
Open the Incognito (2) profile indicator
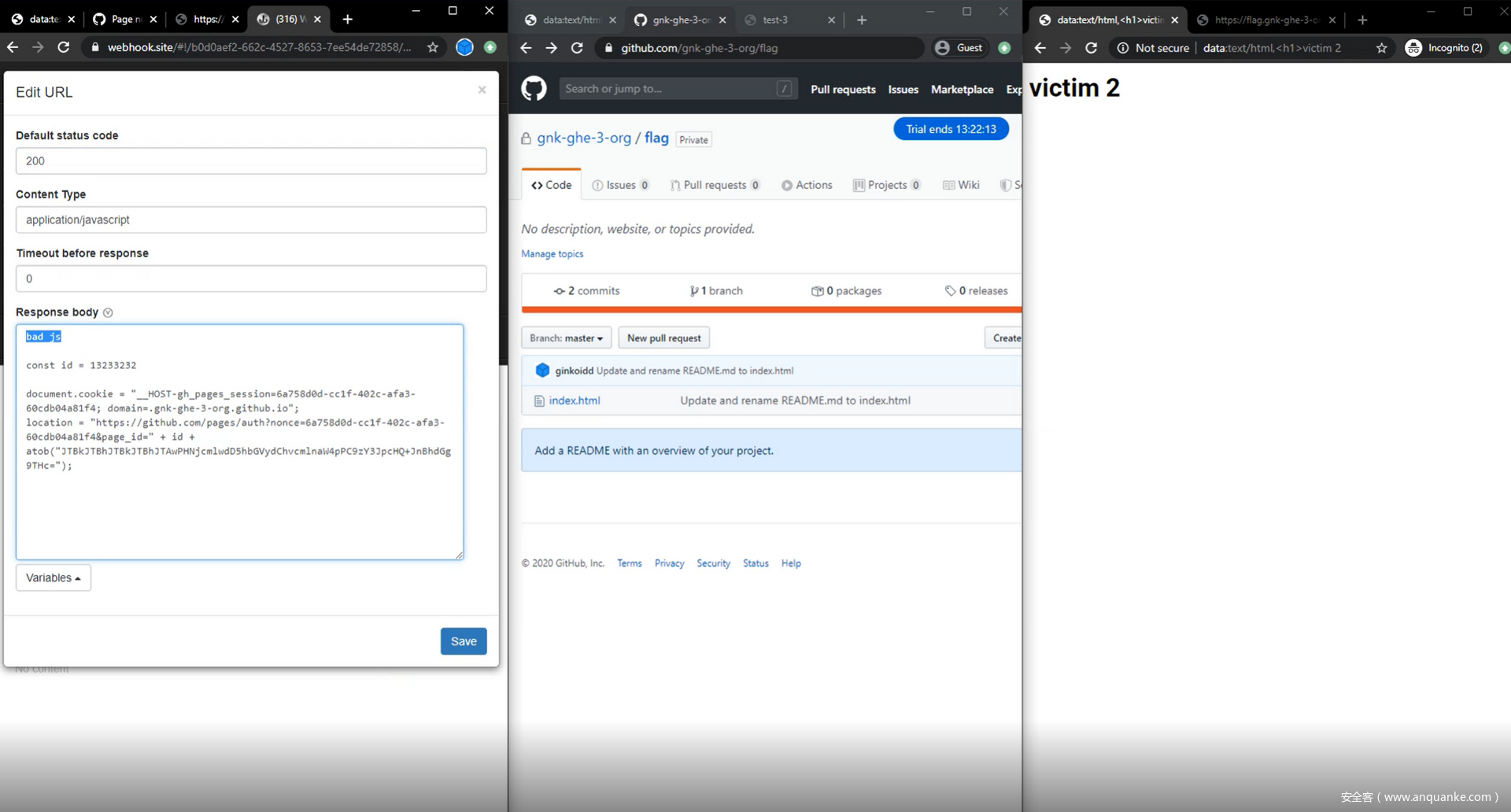click(1444, 48)
